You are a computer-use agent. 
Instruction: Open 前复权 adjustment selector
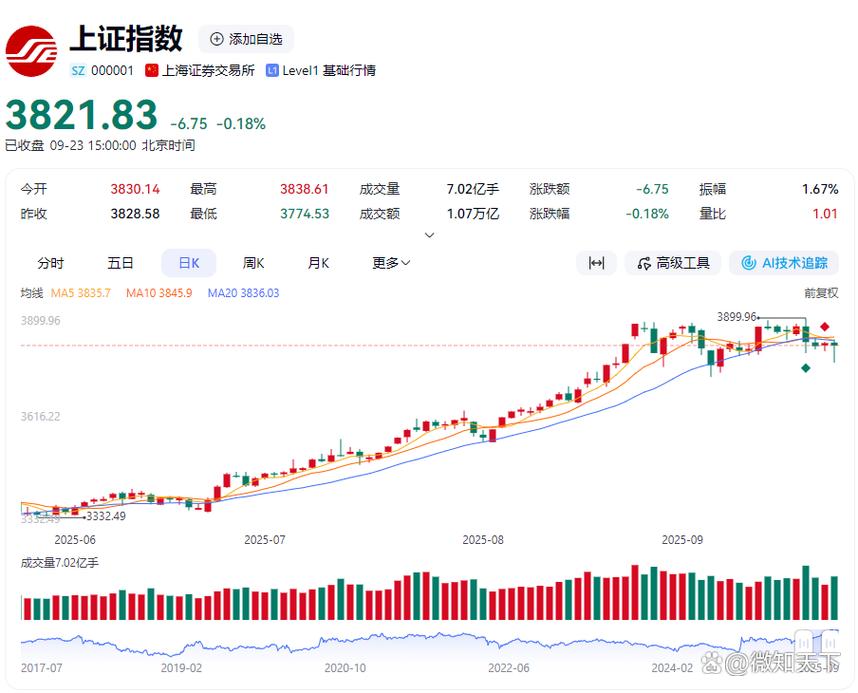pos(821,293)
